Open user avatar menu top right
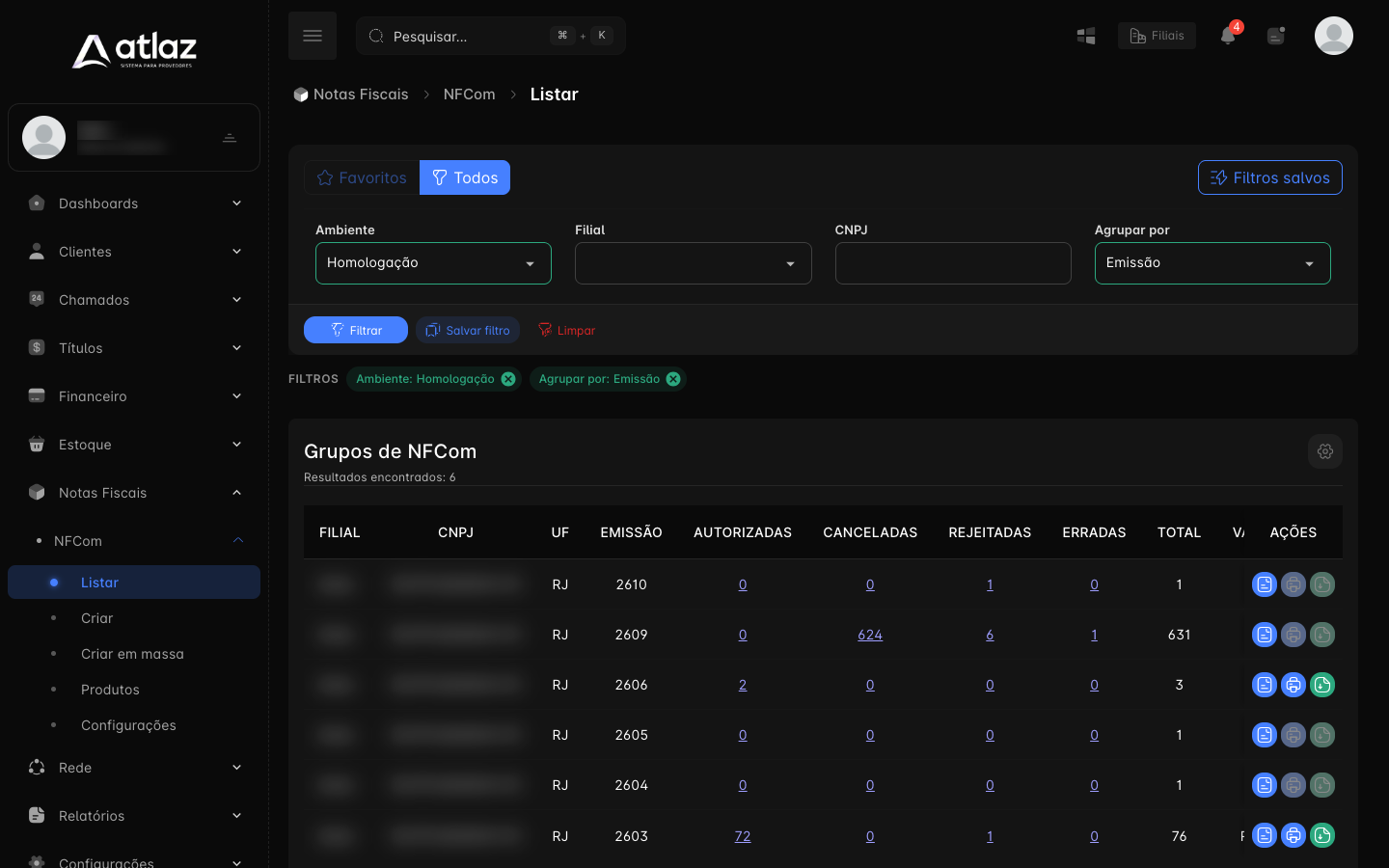 point(1333,36)
